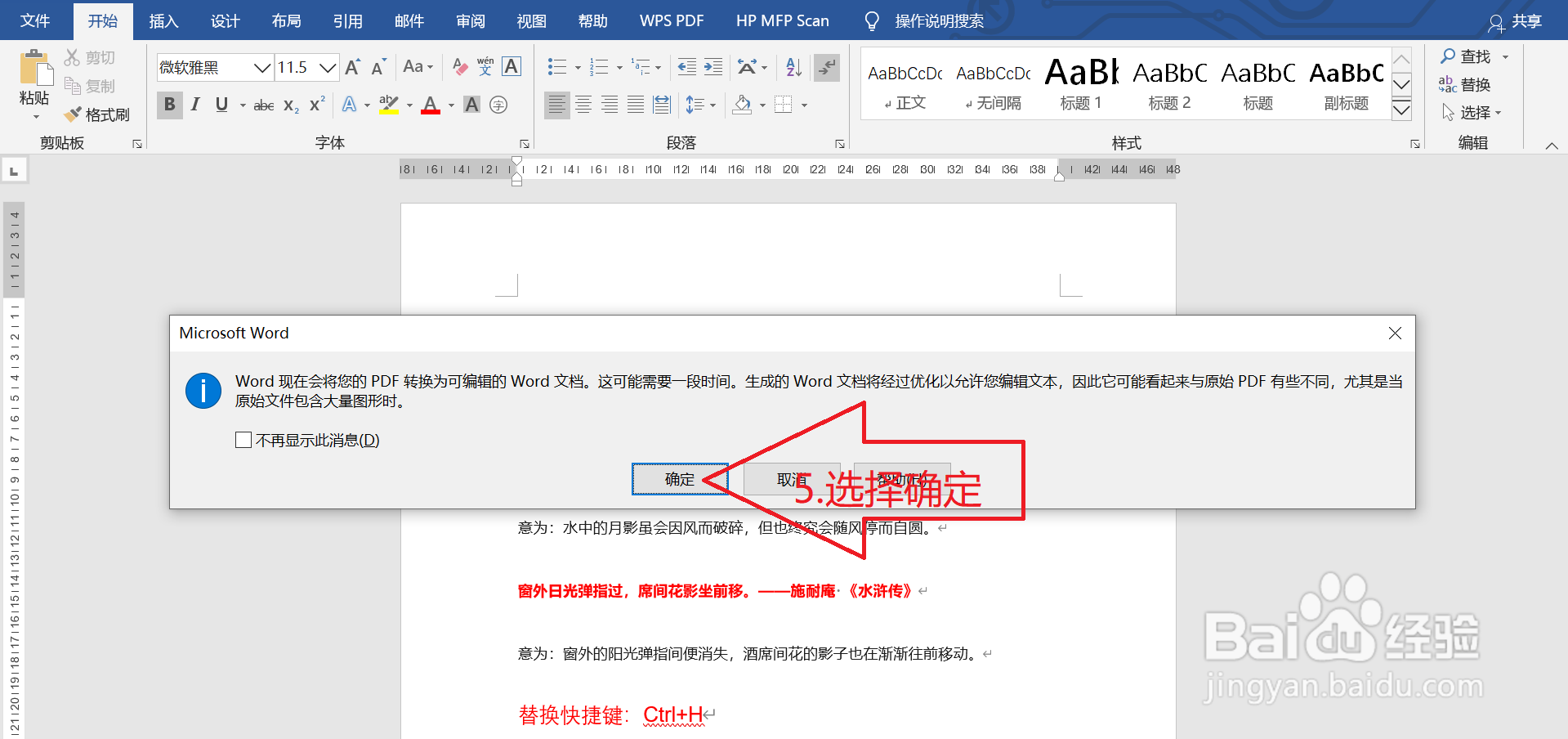This screenshot has height=739, width=1568.
Task: Open the Select dropdown in Editing
Action: pyautogui.click(x=1472, y=112)
